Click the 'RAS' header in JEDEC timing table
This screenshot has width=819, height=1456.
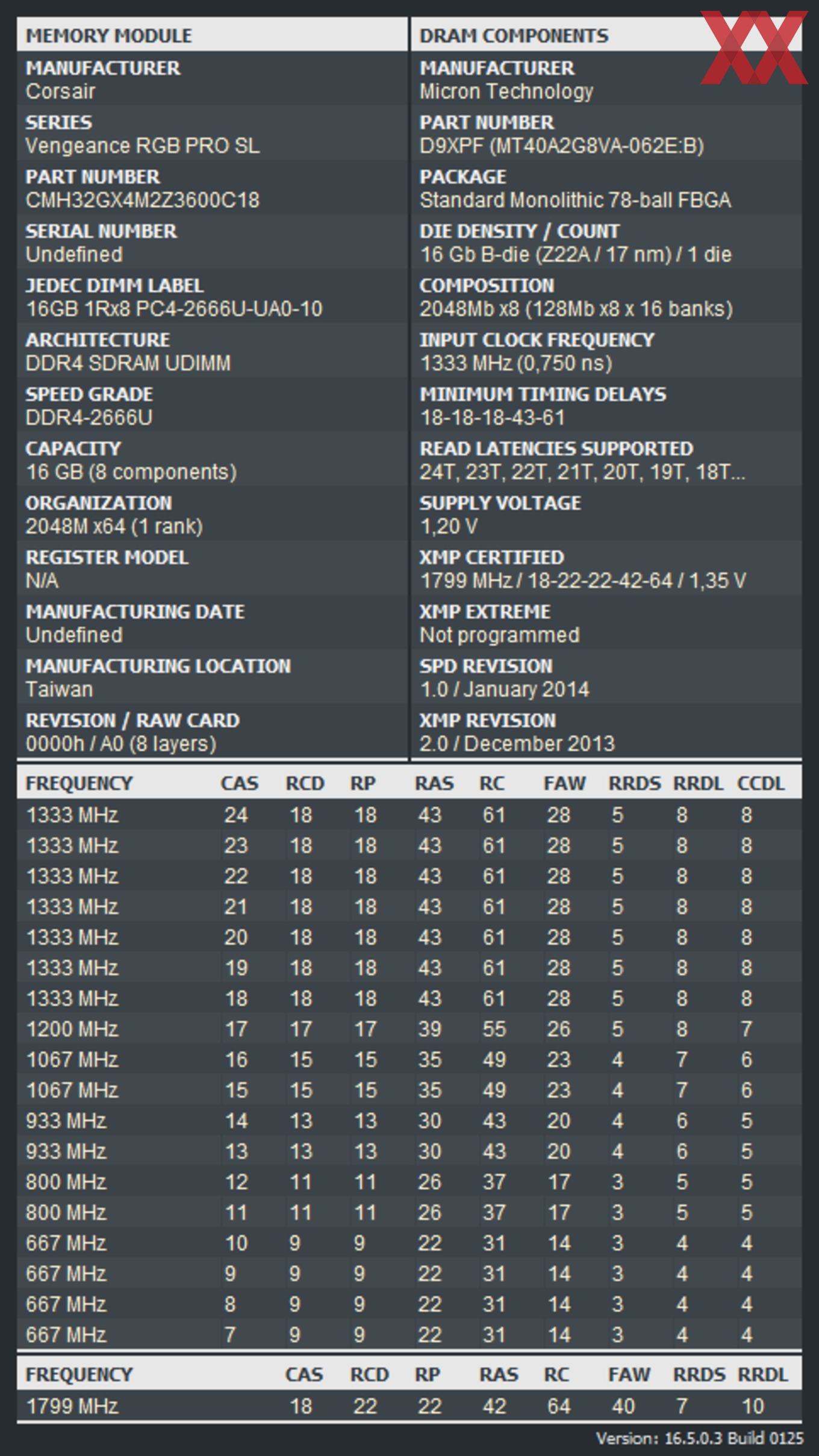point(434,783)
